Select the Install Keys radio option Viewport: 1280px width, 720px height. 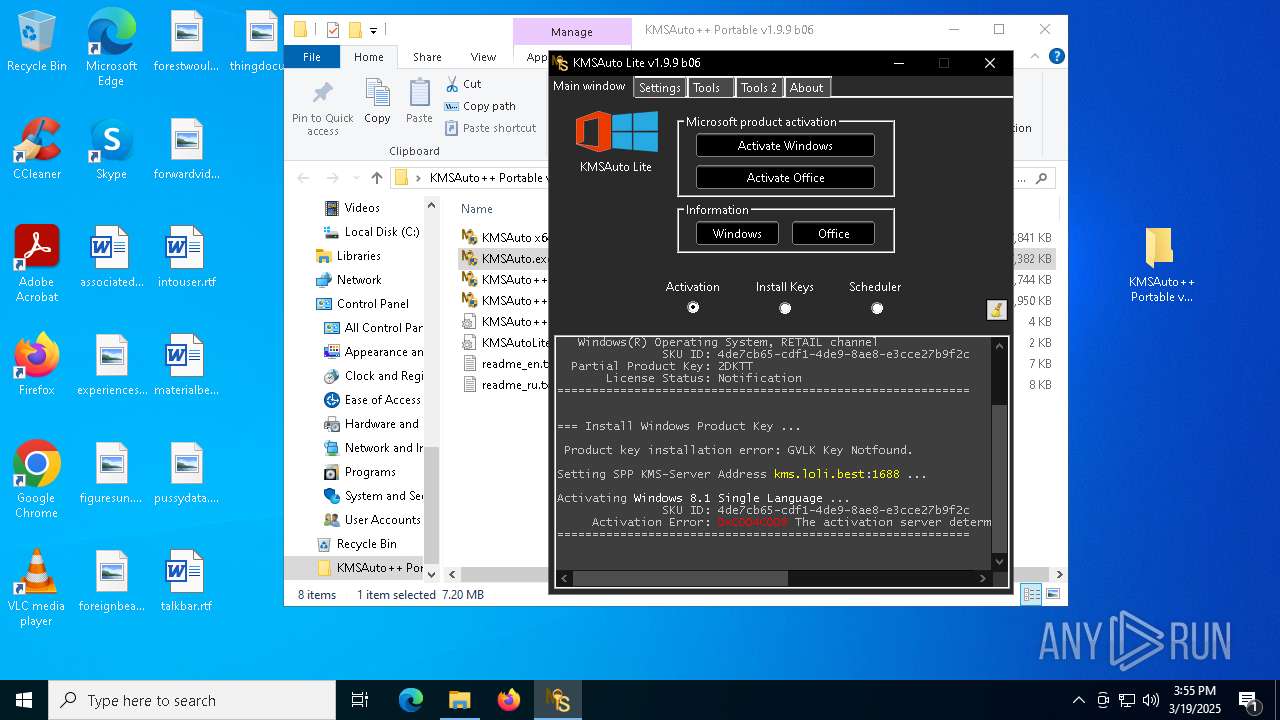[x=785, y=308]
